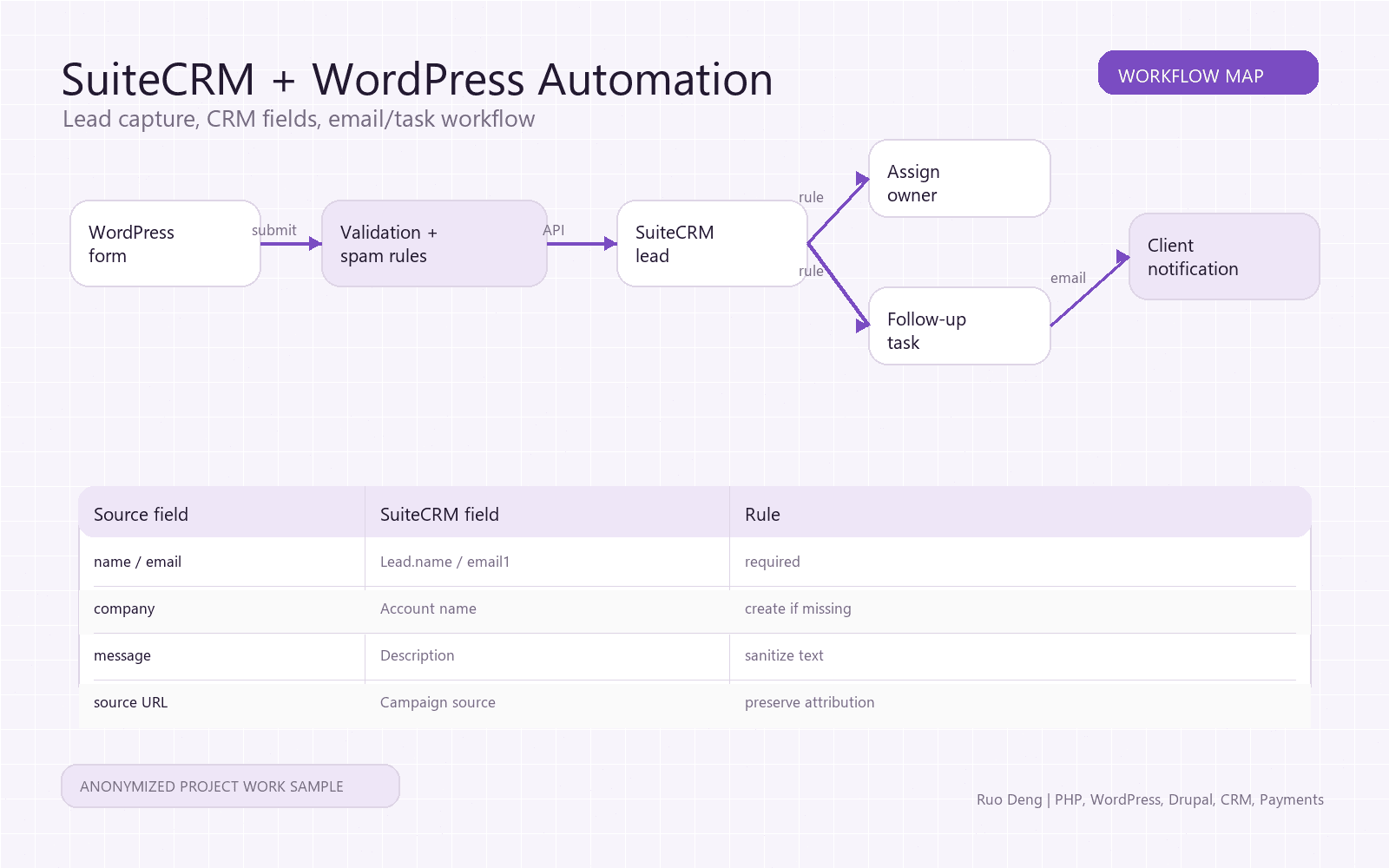Open the Client notification node
Viewport: 1389px width, 868px height.
(x=1224, y=256)
